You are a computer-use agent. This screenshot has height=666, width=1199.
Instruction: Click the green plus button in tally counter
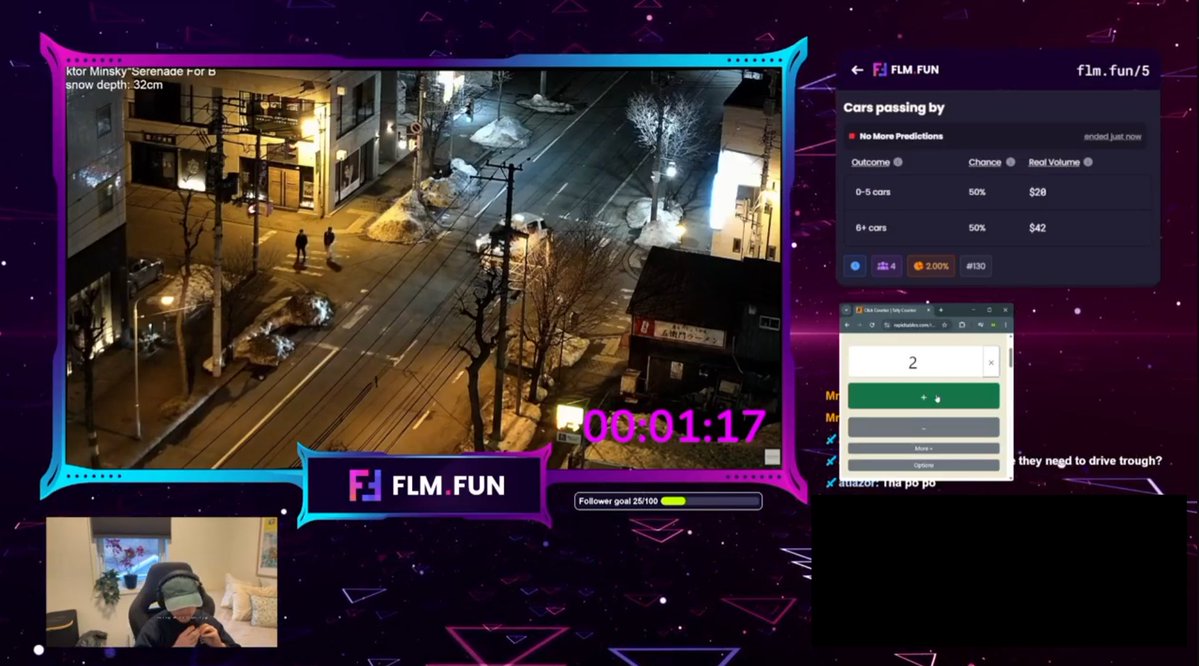[923, 396]
